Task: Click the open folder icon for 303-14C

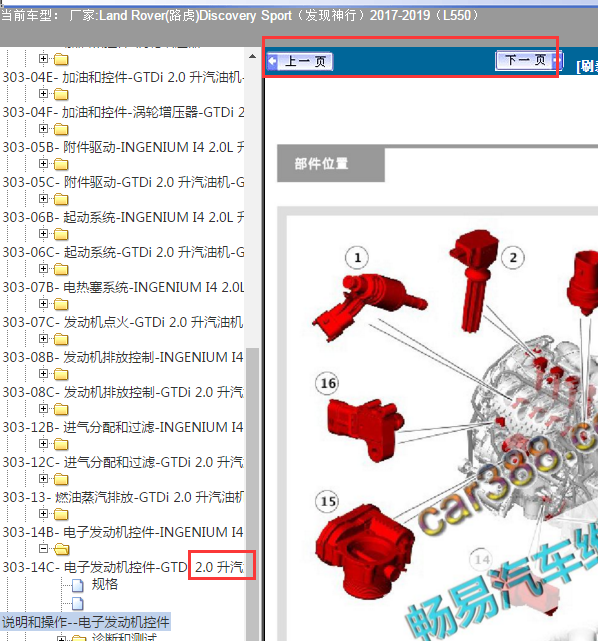Action: coord(61,549)
